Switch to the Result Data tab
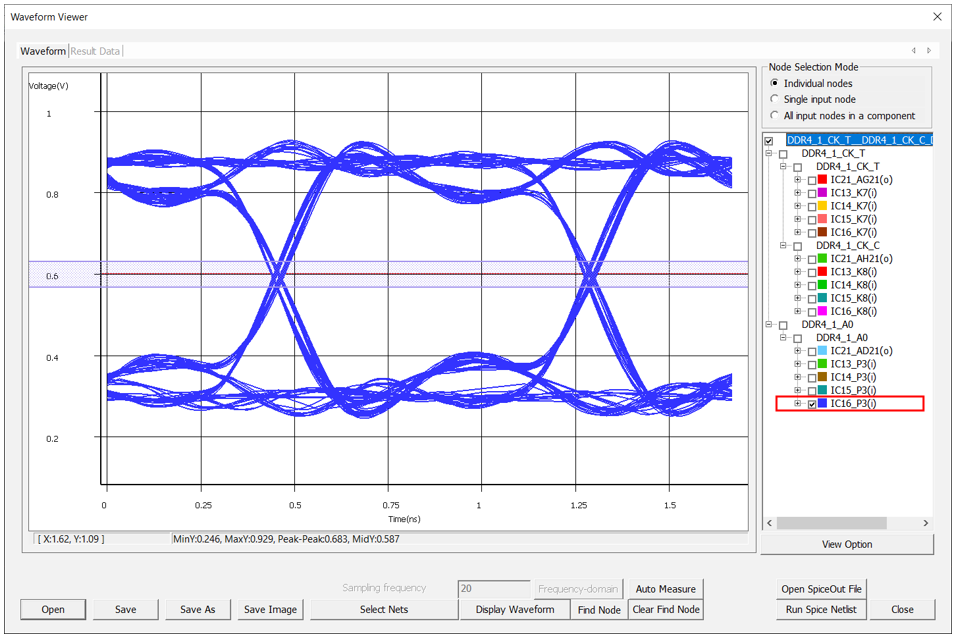 coord(96,51)
